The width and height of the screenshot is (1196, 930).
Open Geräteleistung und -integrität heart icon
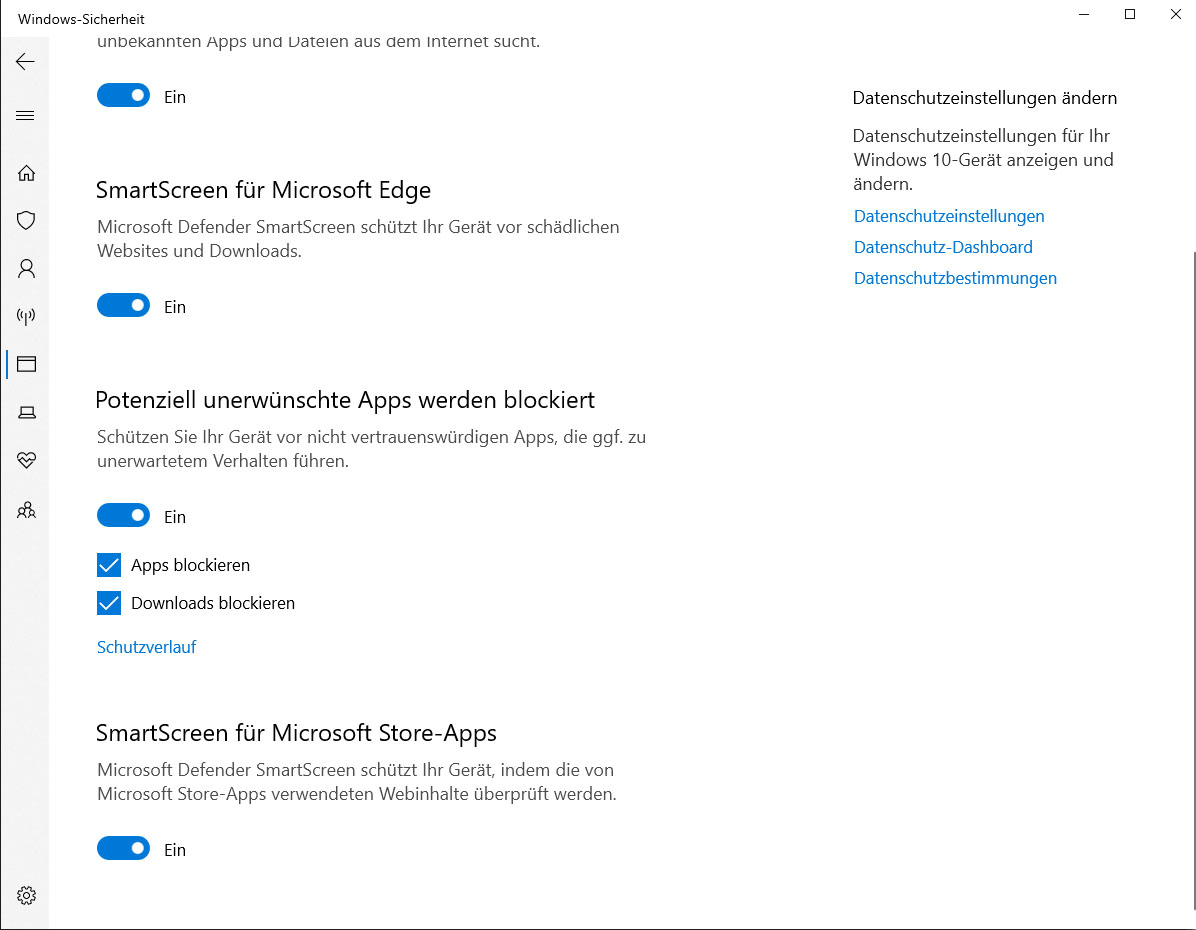26,460
